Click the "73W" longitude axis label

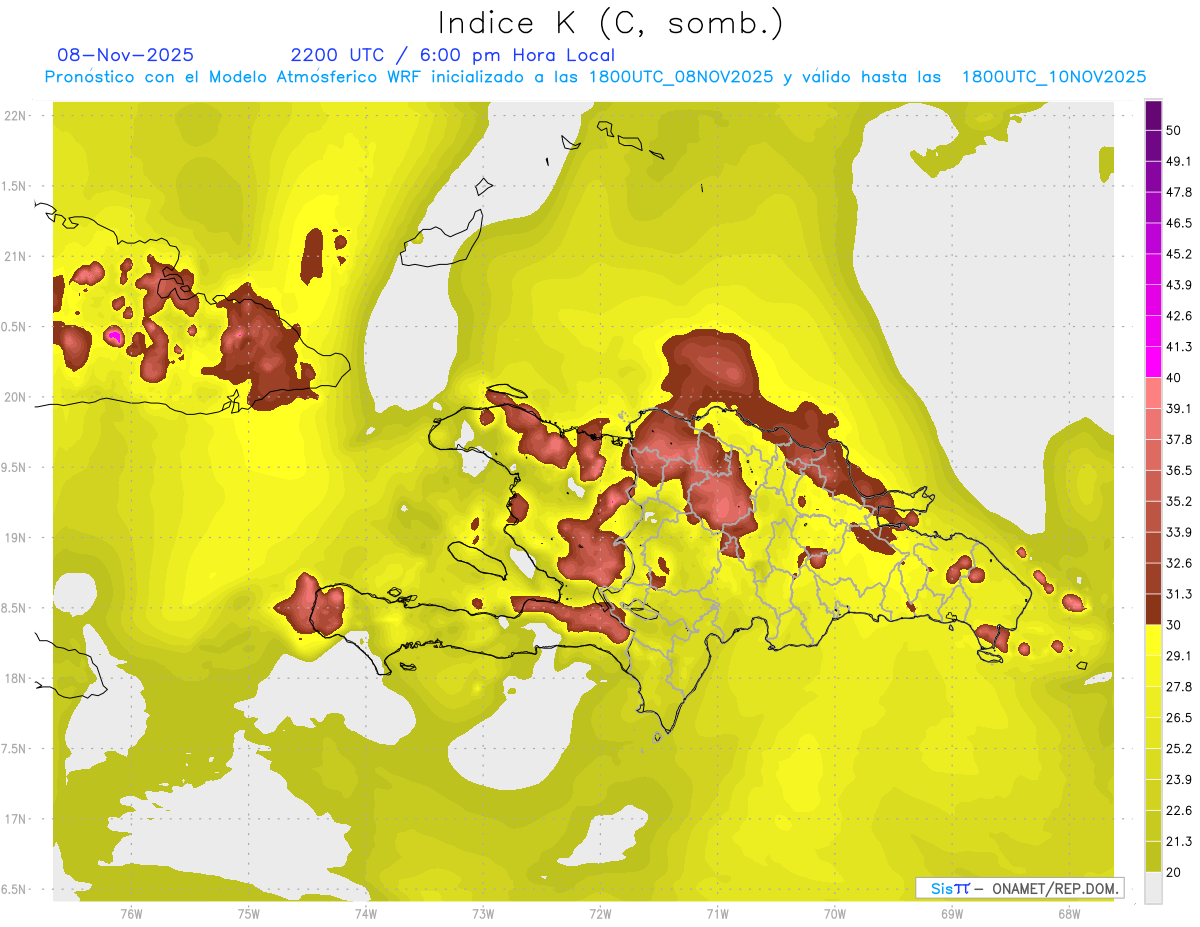click(483, 913)
